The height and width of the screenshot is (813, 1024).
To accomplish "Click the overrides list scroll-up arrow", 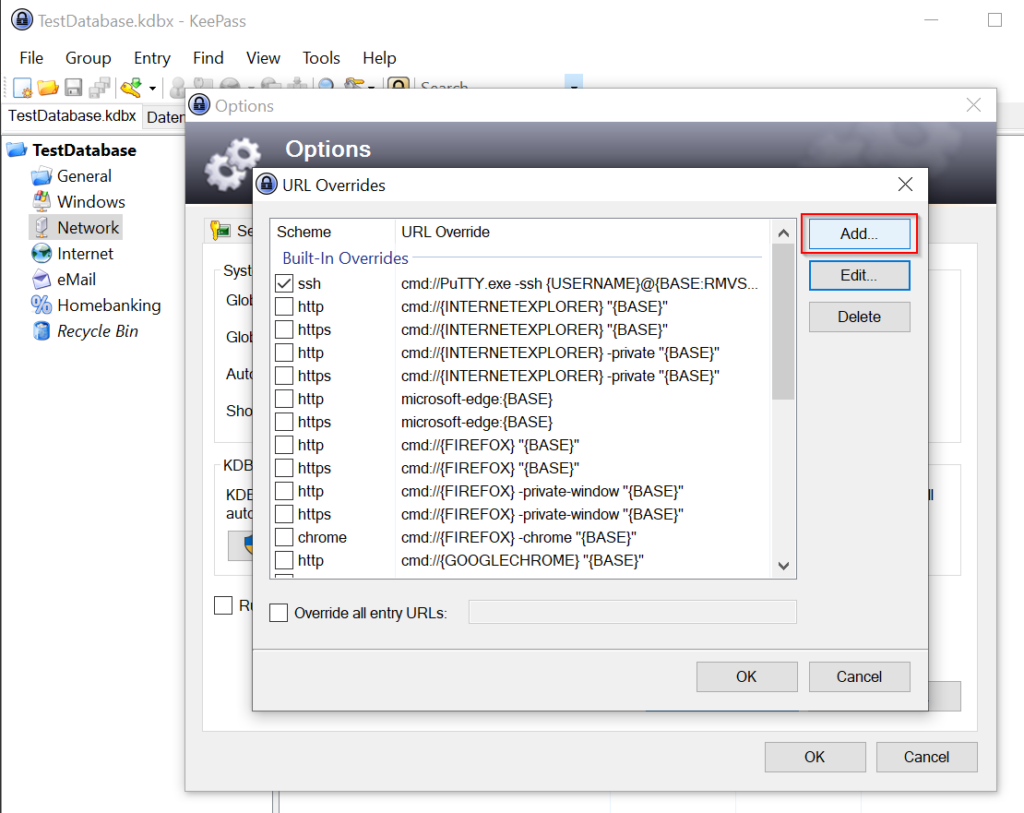I will pos(784,232).
